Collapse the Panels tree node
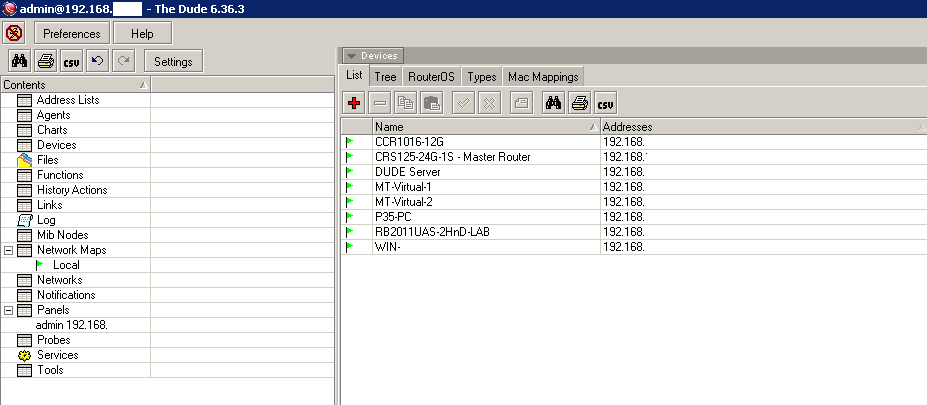The height and width of the screenshot is (405, 927). click(x=8, y=310)
